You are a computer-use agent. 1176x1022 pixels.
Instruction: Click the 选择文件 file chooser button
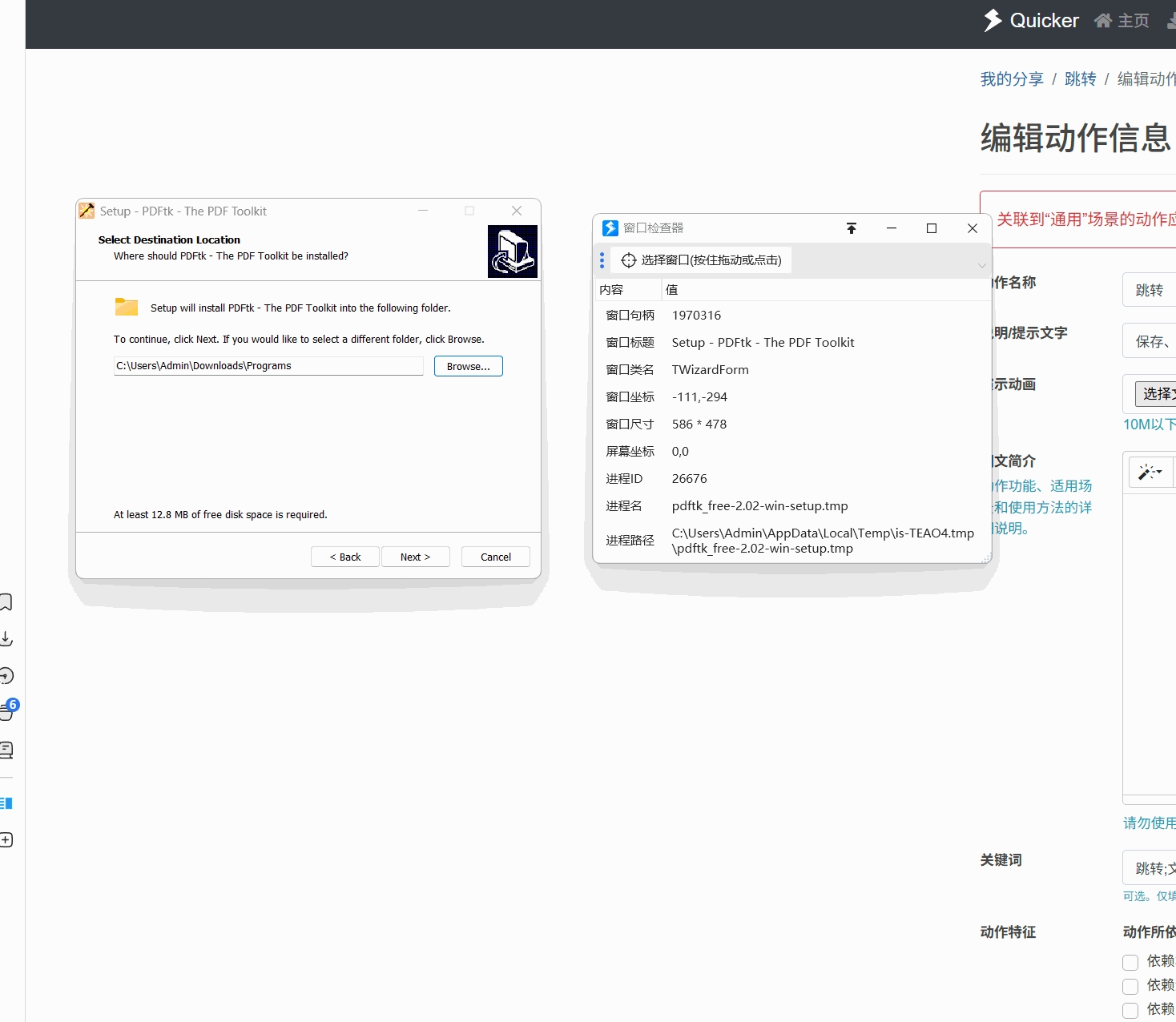pyautogui.click(x=1156, y=394)
